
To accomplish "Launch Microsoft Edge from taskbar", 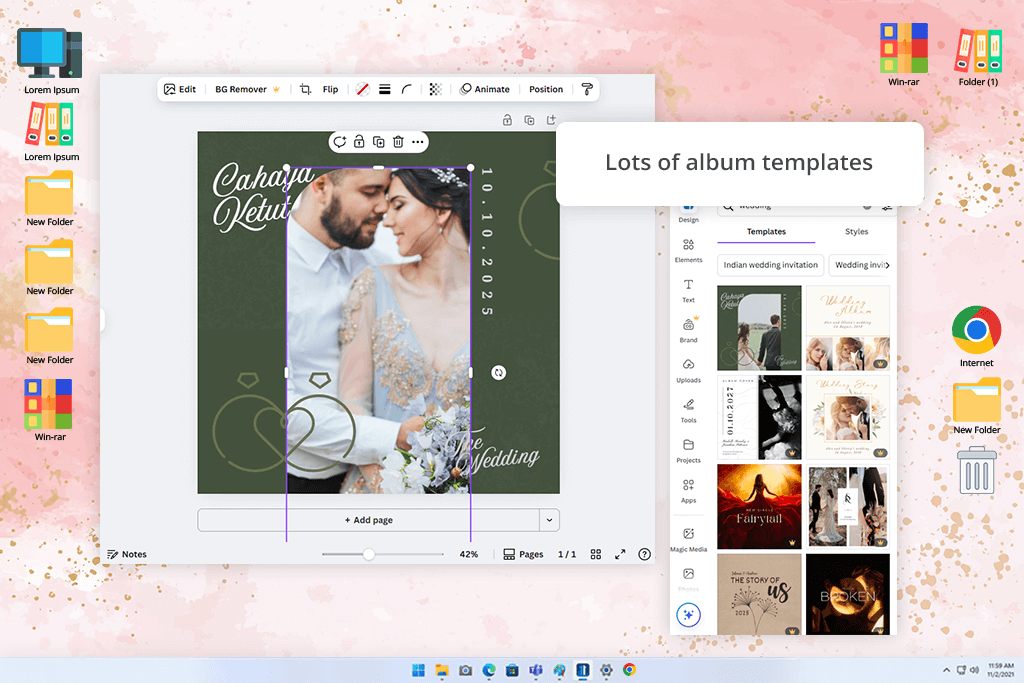I will (x=488, y=670).
